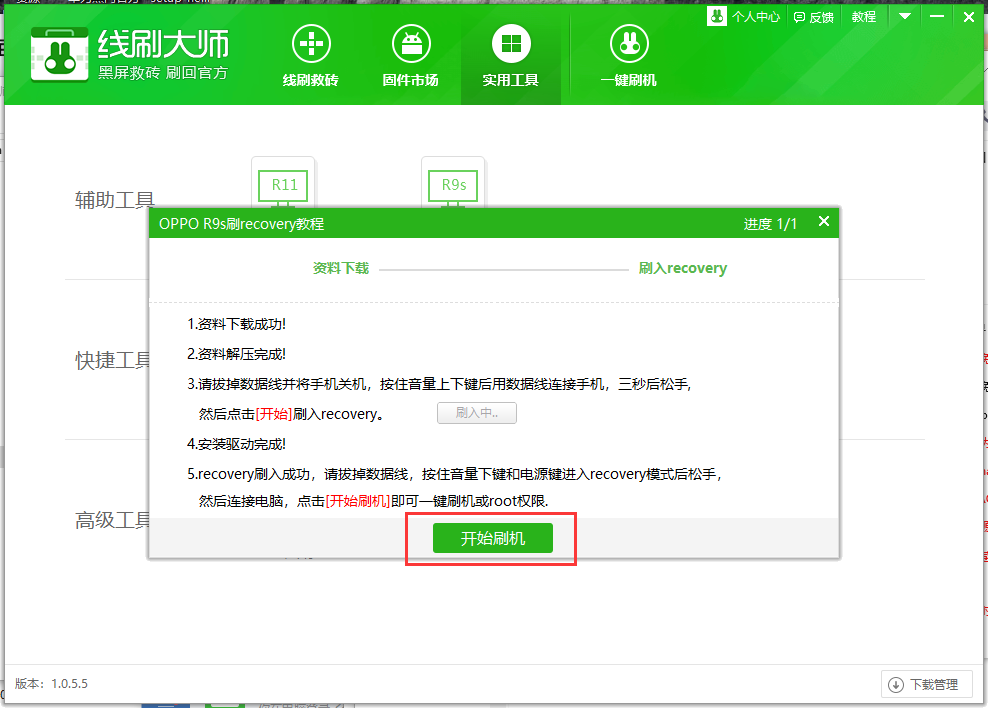This screenshot has height=708, width=988.
Task: Click the disabled 刷入中.. button
Action: pos(477,413)
